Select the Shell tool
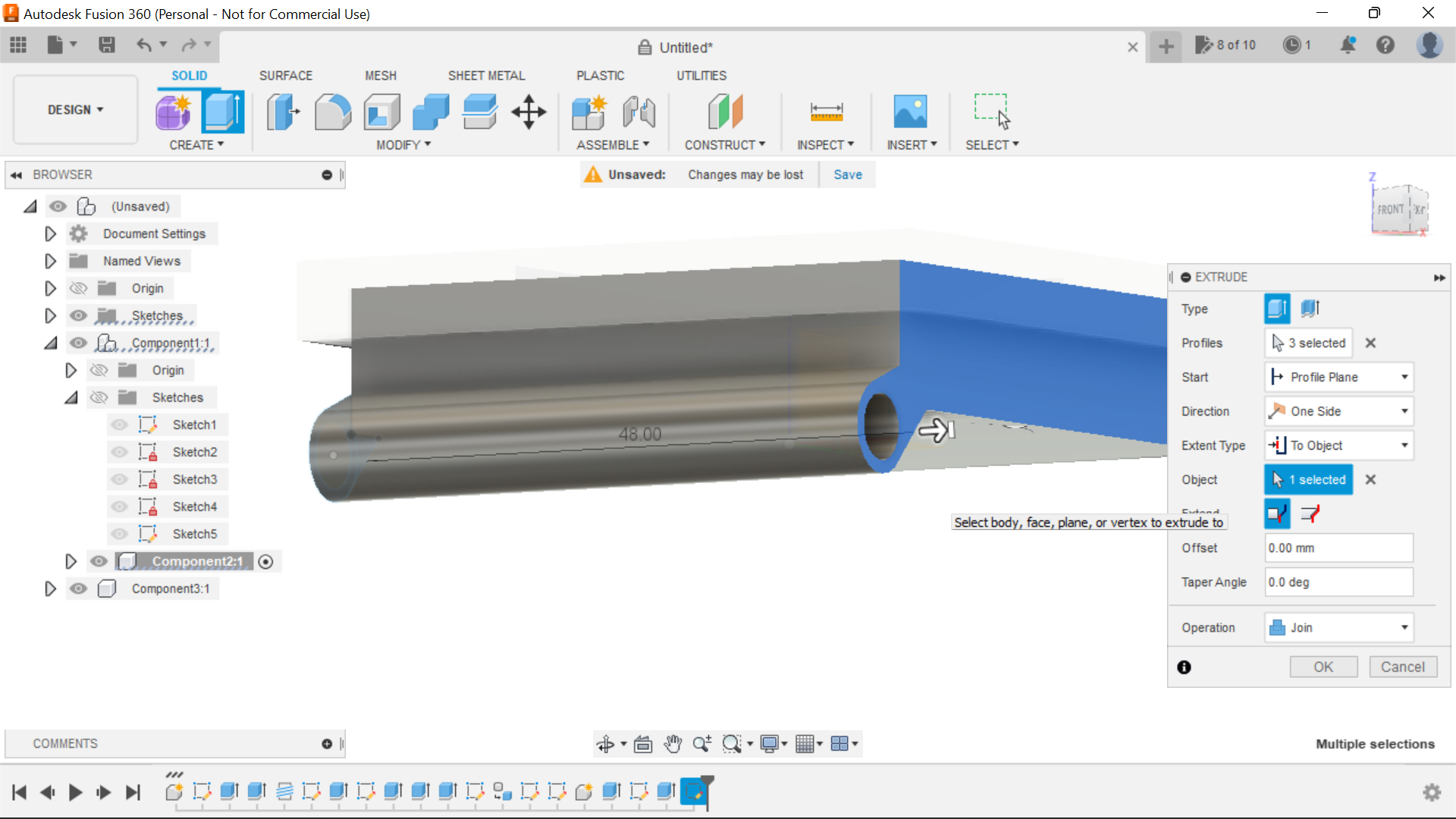 (x=381, y=112)
